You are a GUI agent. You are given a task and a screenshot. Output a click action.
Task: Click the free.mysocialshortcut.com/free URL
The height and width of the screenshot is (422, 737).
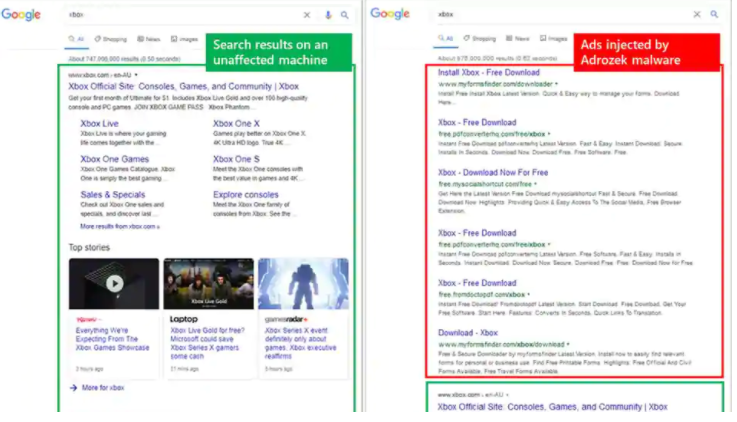pyautogui.click(x=485, y=184)
